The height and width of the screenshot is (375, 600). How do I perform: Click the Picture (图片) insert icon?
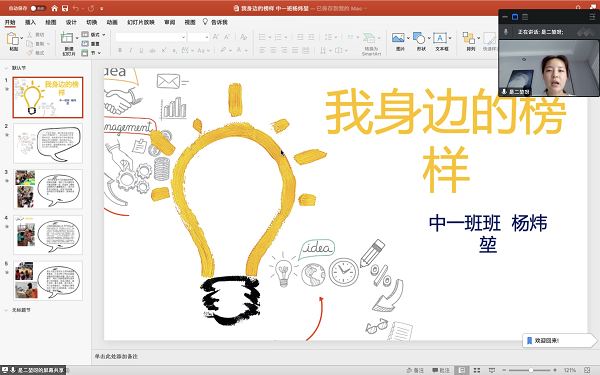pyautogui.click(x=398, y=38)
